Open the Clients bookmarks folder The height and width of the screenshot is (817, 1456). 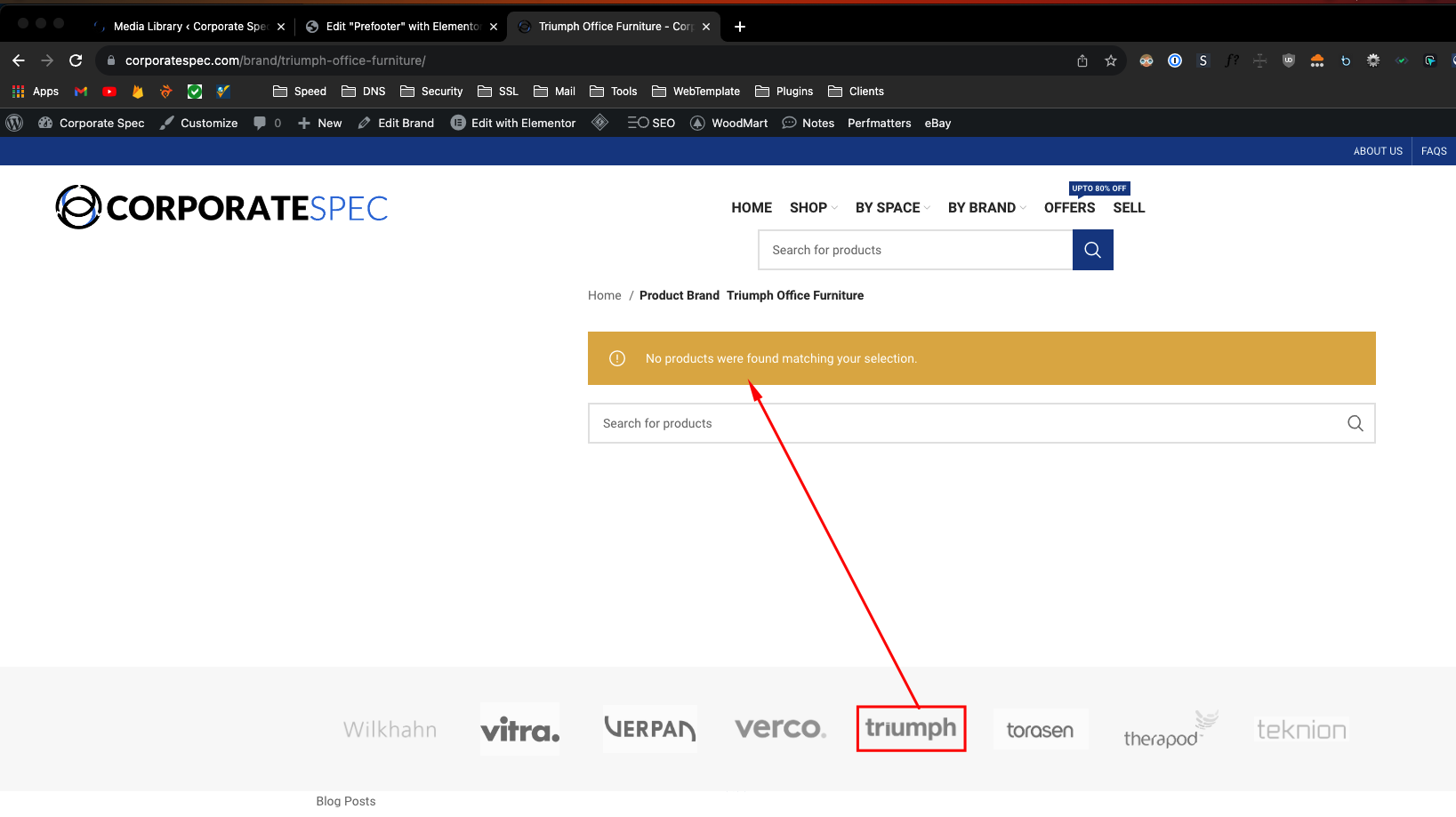click(856, 92)
